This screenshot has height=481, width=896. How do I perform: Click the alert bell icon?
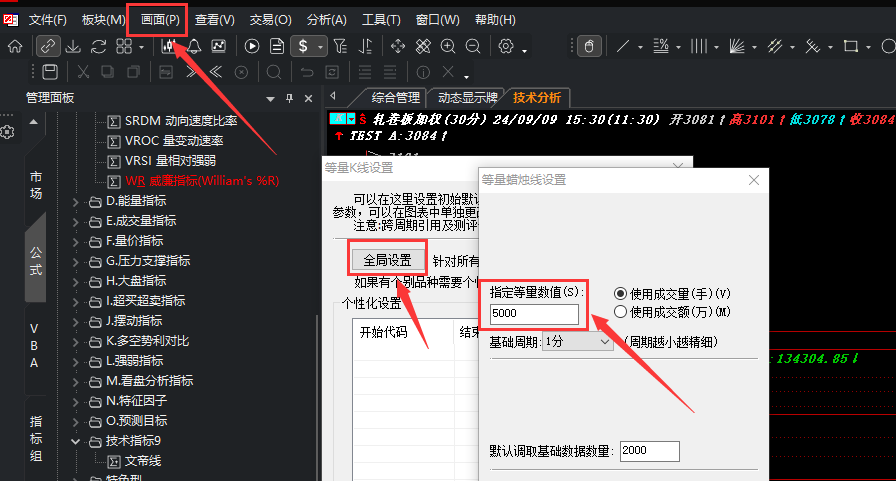[x=194, y=46]
